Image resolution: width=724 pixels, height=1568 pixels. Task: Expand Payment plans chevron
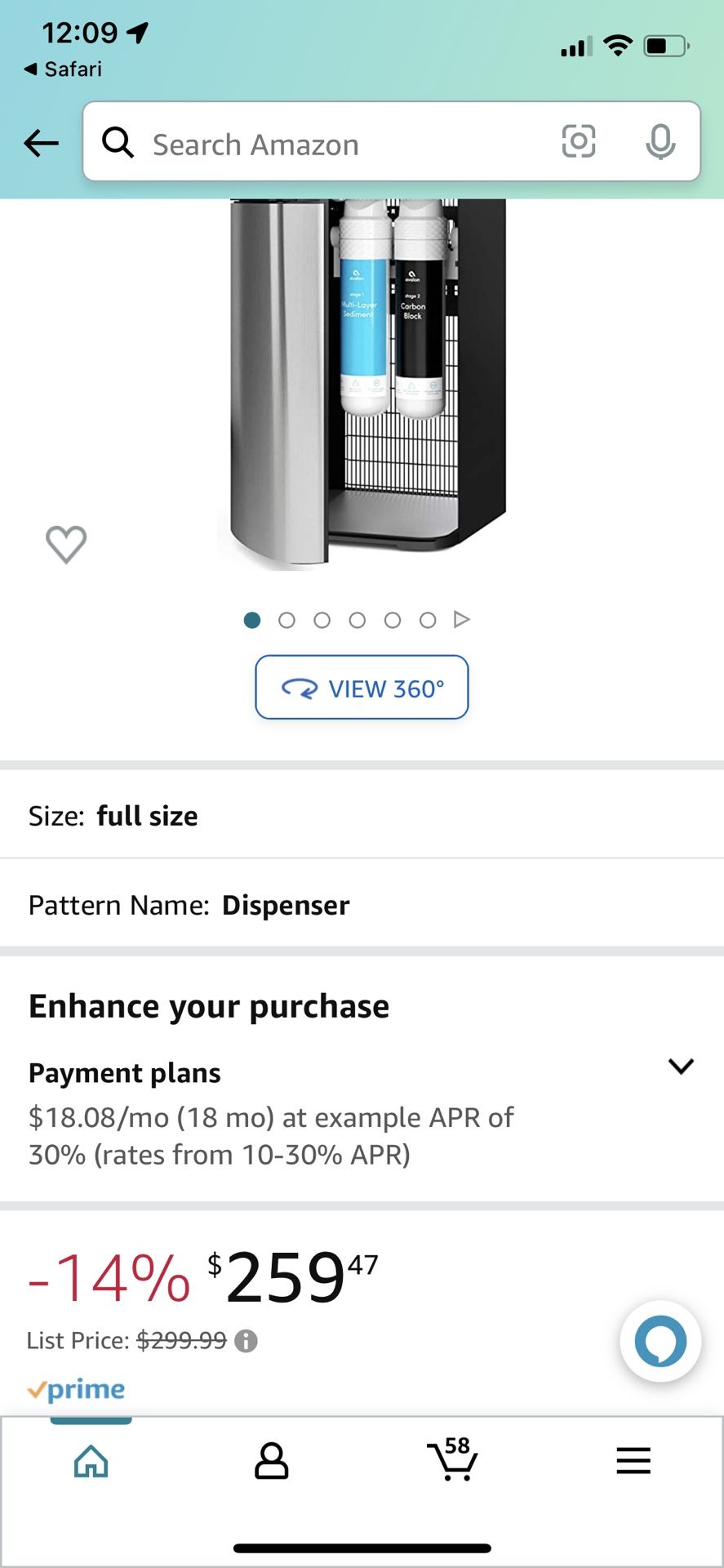tap(680, 1067)
